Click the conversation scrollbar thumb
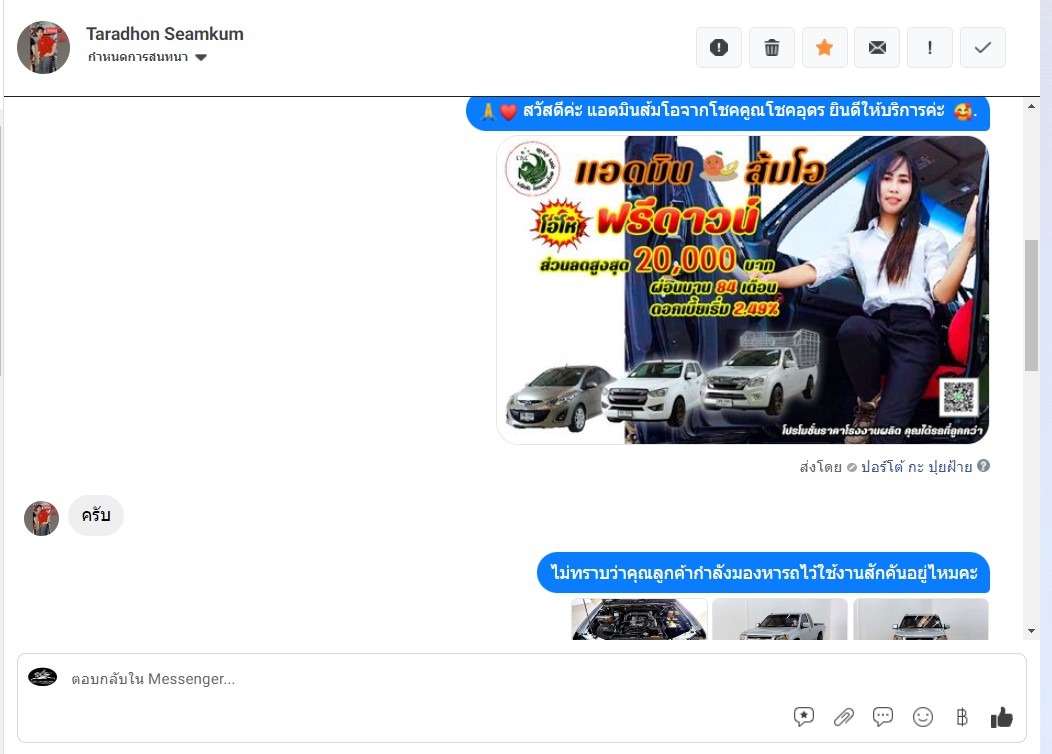 1031,305
